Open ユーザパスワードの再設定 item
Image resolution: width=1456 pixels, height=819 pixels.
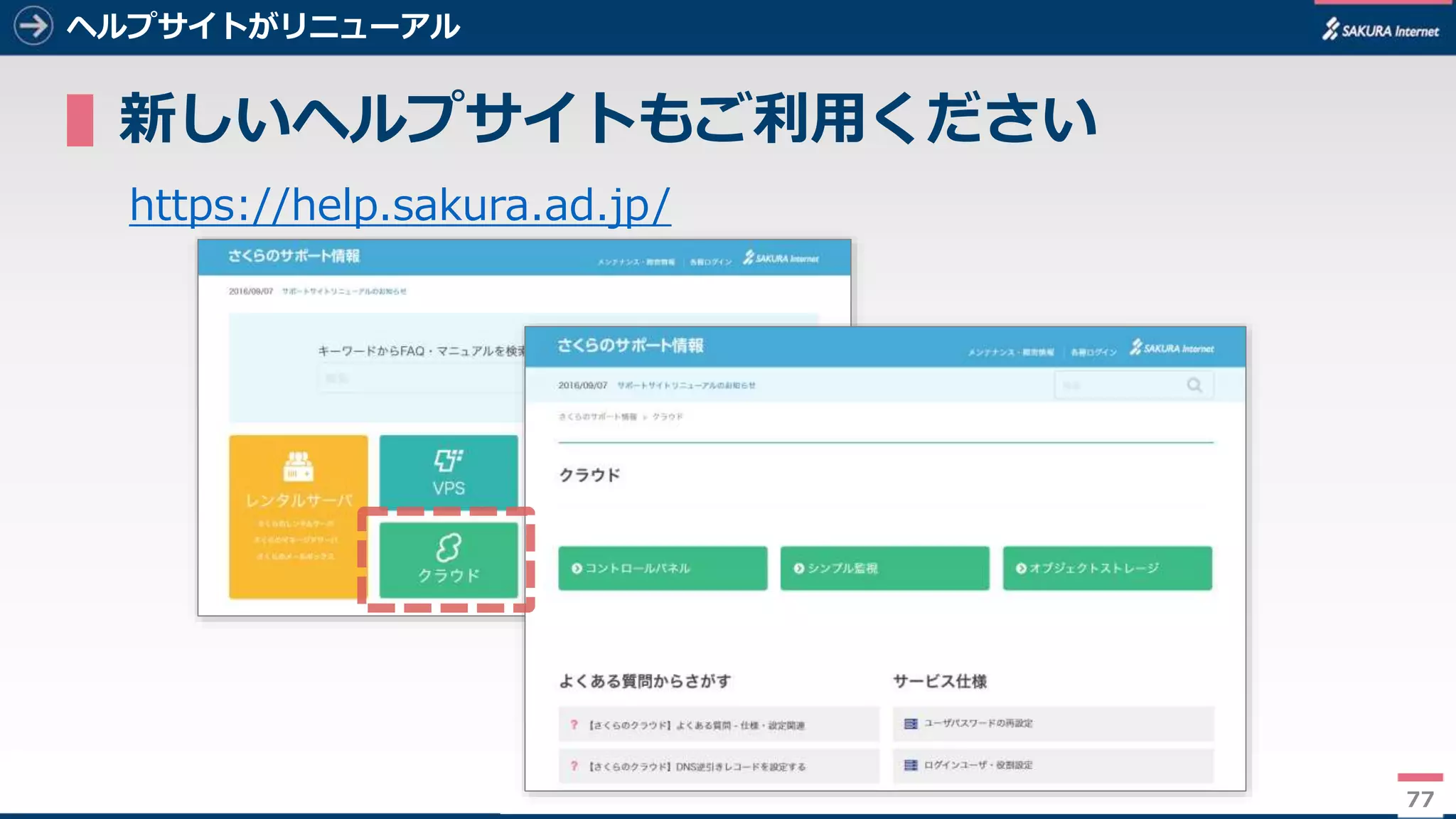1054,724
